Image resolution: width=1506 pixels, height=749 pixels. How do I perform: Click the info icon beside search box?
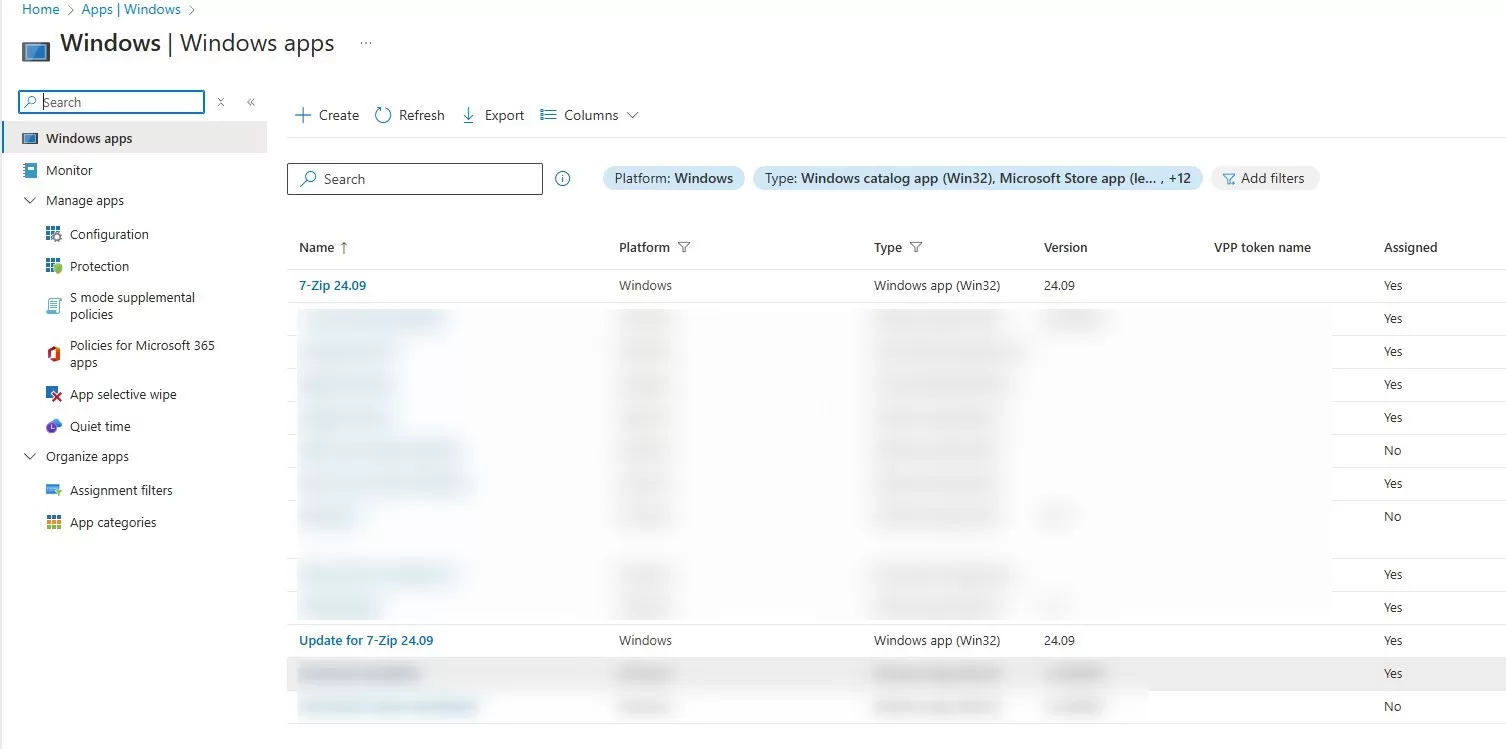click(x=563, y=179)
